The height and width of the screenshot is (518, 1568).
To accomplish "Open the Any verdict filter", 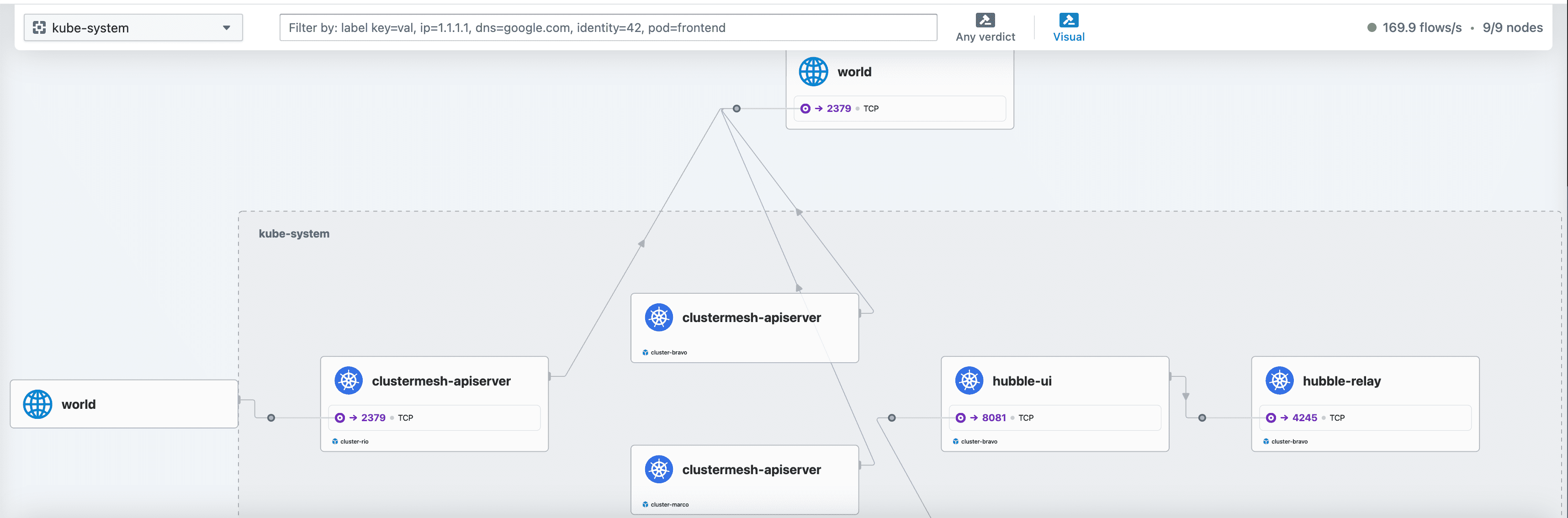I will [x=985, y=28].
